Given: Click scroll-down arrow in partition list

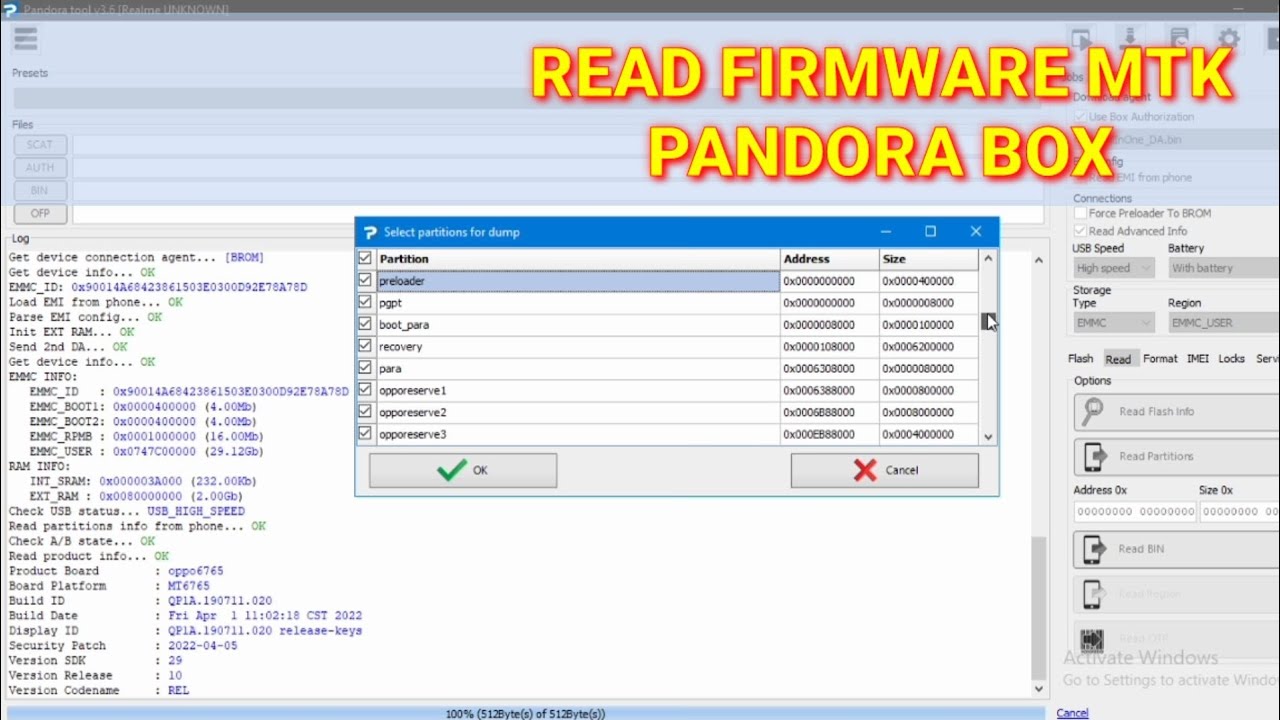Looking at the screenshot, I should coord(988,437).
